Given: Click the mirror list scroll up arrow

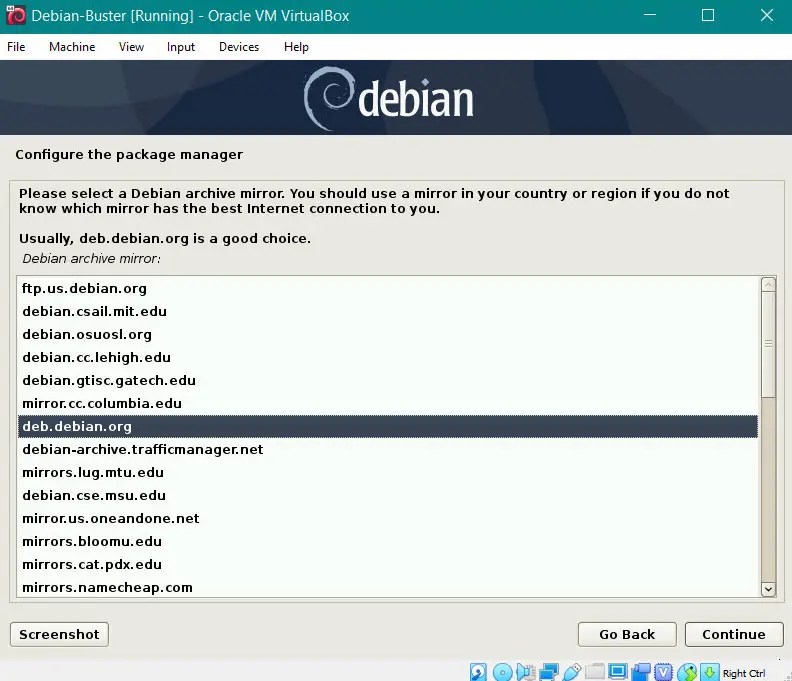Looking at the screenshot, I should pos(768,284).
